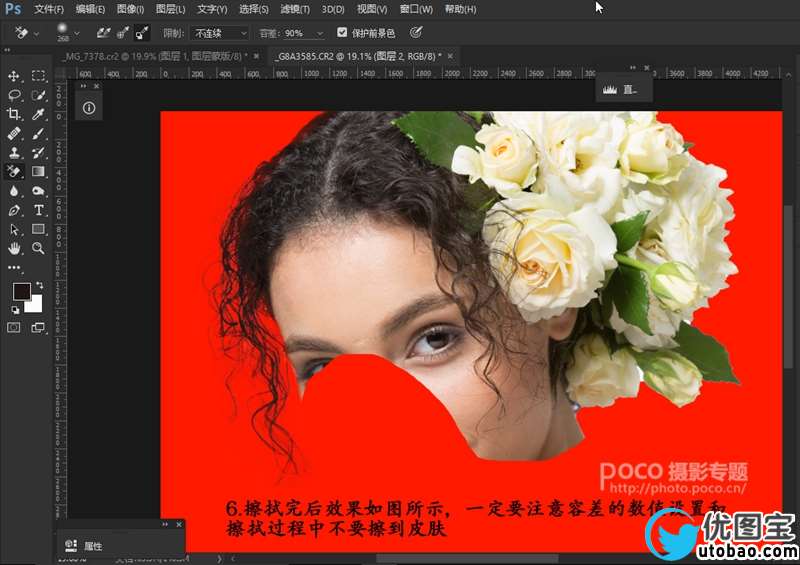Close the _G8A3585.CR2 document tab

(450, 56)
